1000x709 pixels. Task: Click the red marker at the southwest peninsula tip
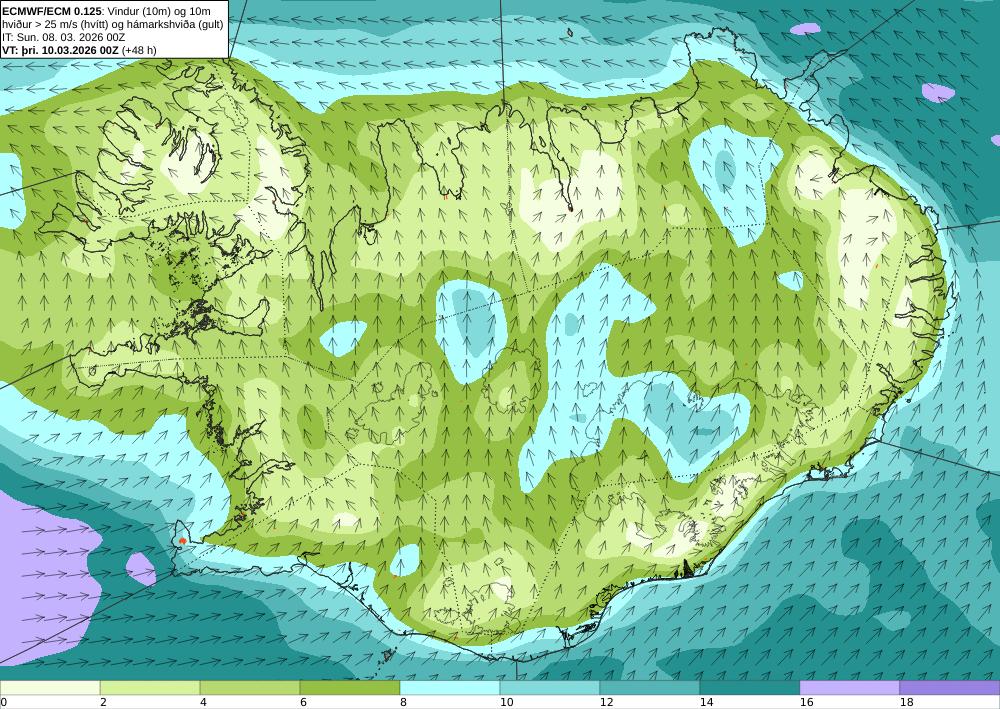[x=182, y=541]
